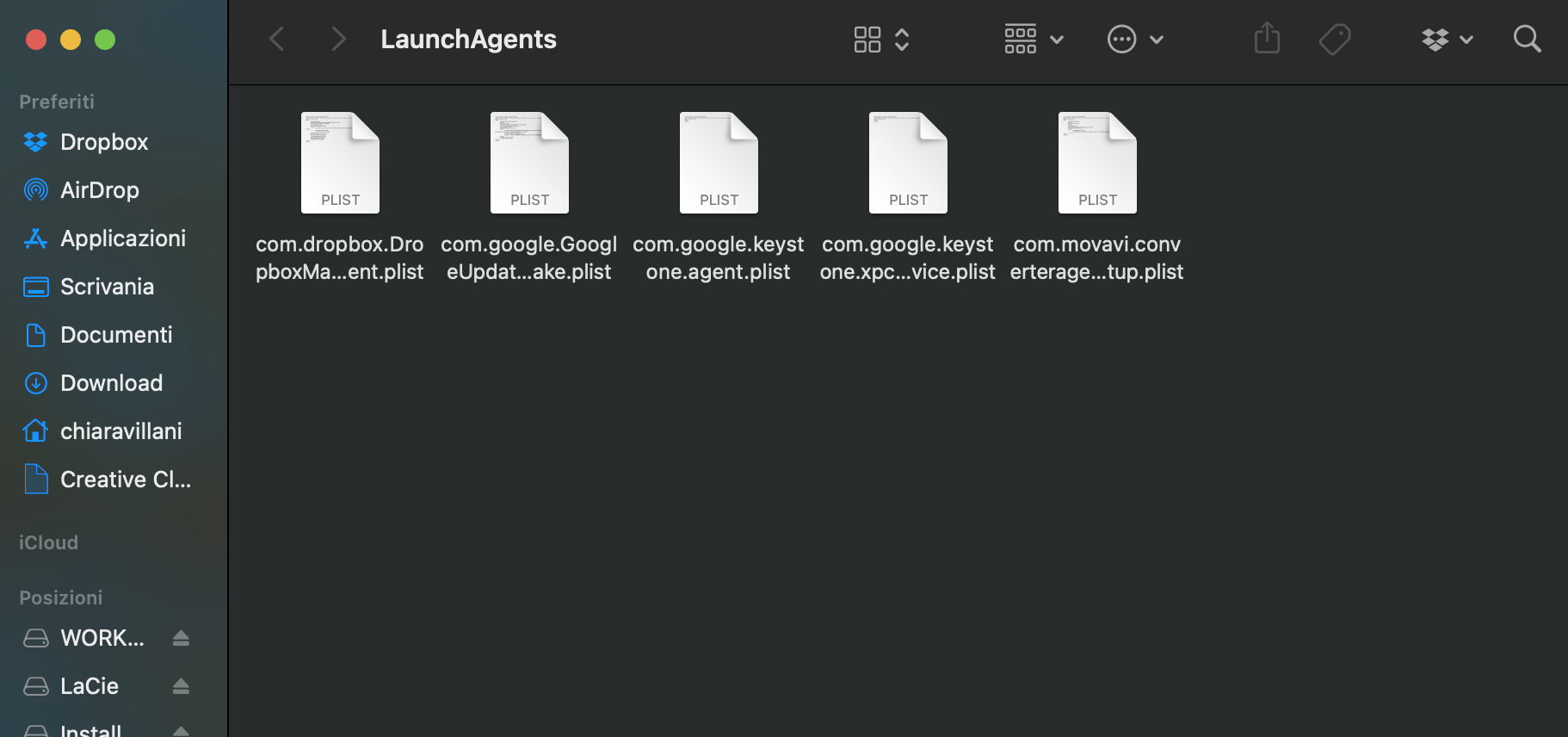Expand the grouping dropdown chevron
The width and height of the screenshot is (1568, 737).
[x=1058, y=40]
